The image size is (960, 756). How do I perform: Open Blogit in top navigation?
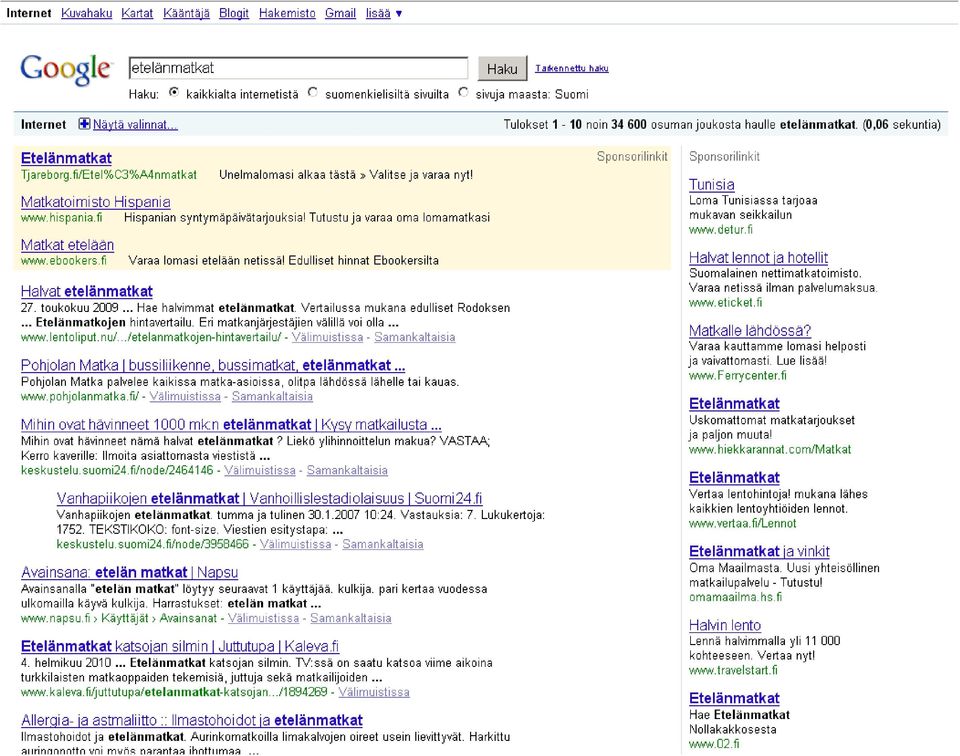(x=234, y=13)
